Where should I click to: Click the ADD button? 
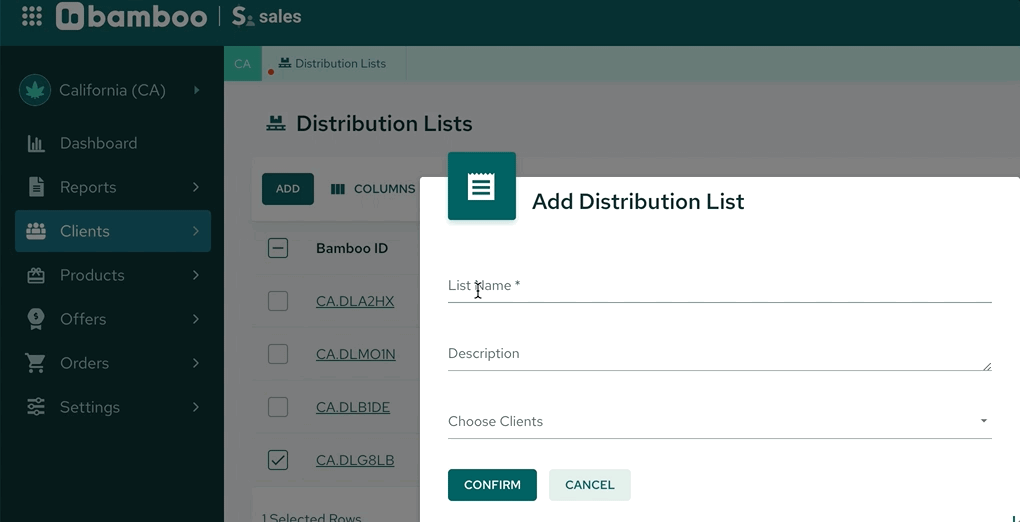pos(288,189)
